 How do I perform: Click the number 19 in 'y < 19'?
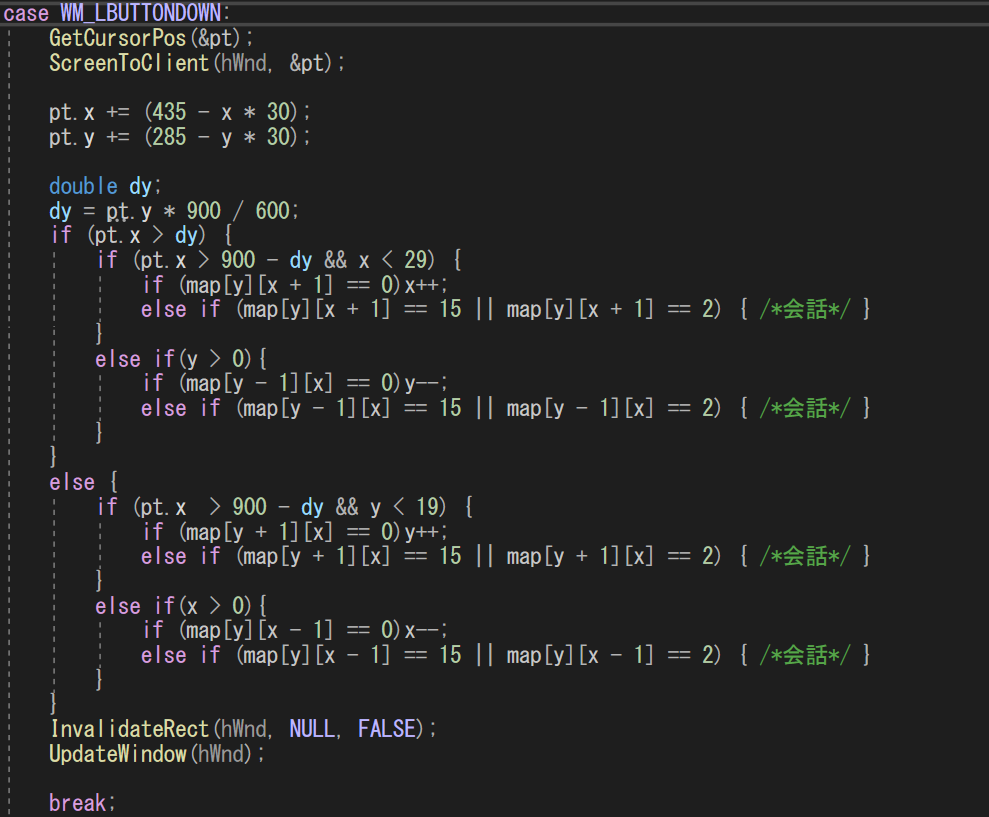click(427, 507)
